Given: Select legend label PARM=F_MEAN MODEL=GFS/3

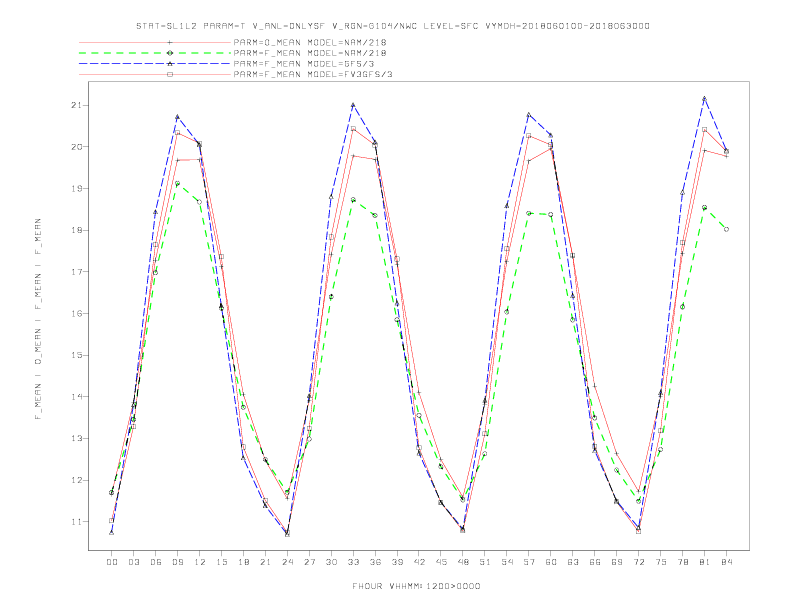Looking at the screenshot, I should (x=304, y=64).
